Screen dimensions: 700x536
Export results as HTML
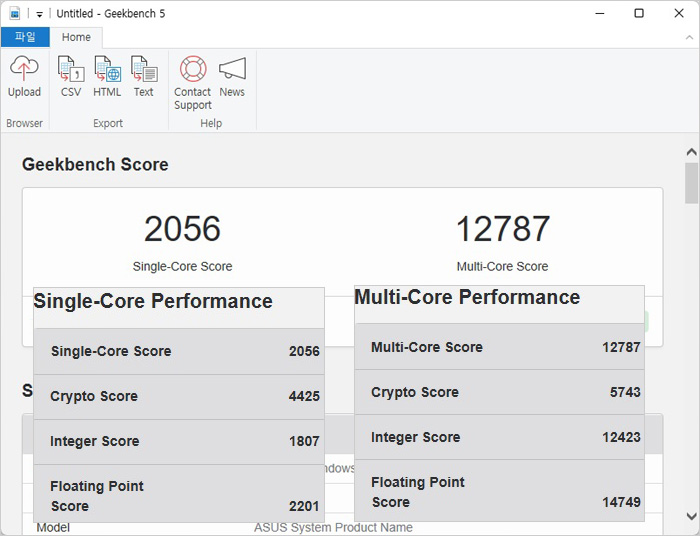107,76
